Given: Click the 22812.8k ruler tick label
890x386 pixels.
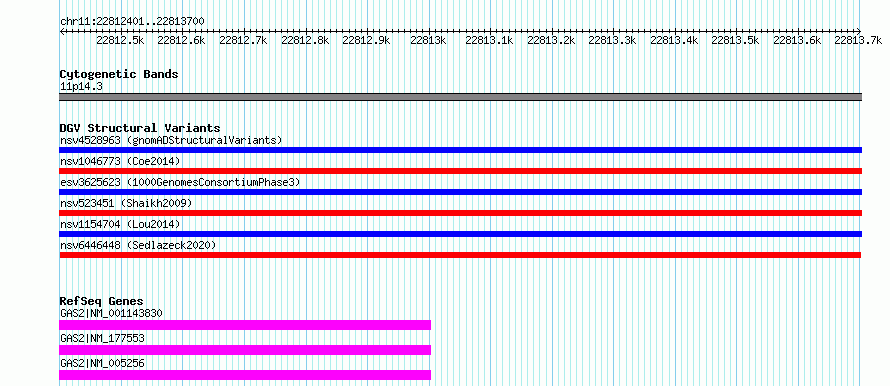Looking at the screenshot, I should click(x=305, y=40).
